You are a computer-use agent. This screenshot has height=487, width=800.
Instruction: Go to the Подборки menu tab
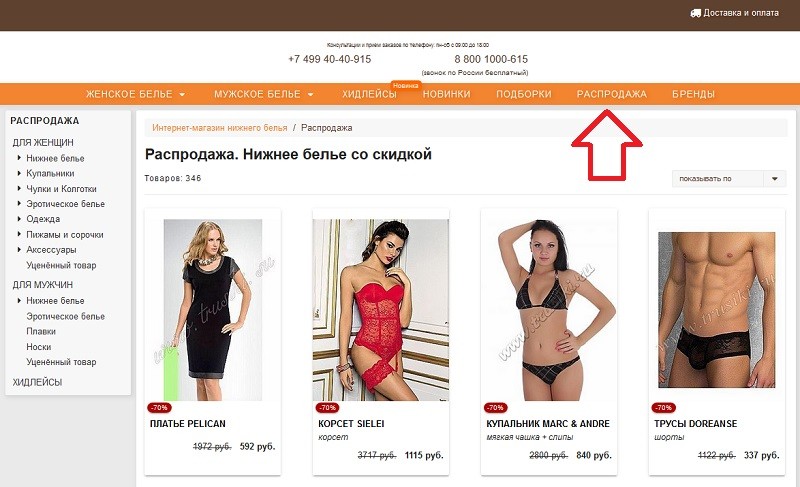(x=523, y=94)
